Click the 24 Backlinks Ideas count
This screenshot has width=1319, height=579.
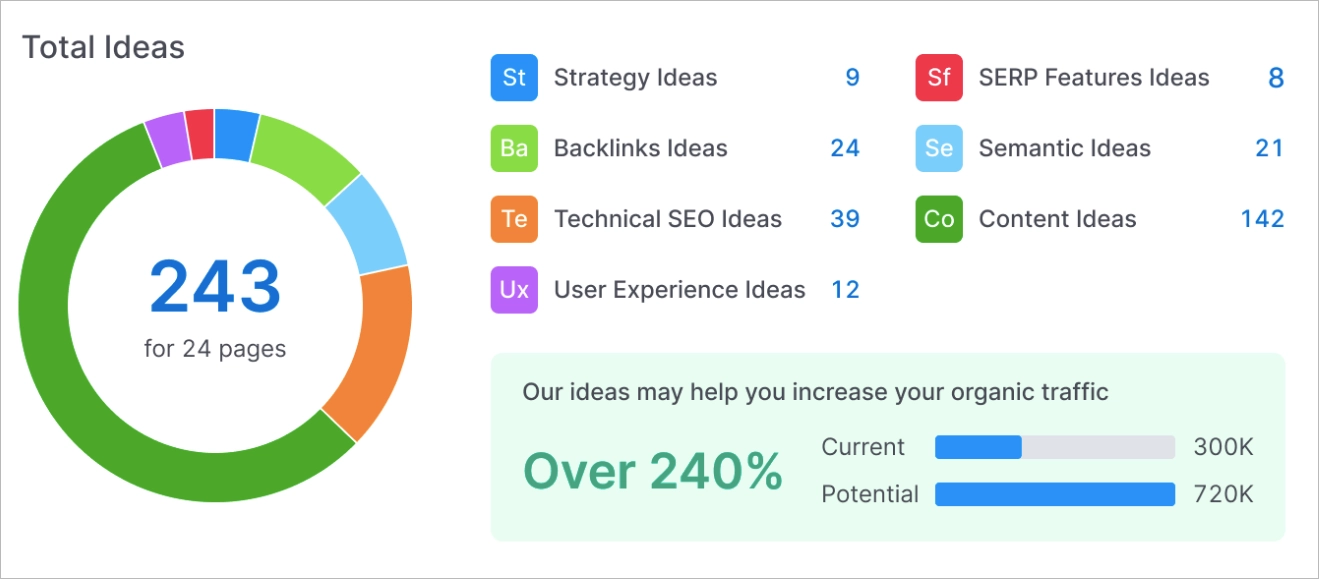846,148
